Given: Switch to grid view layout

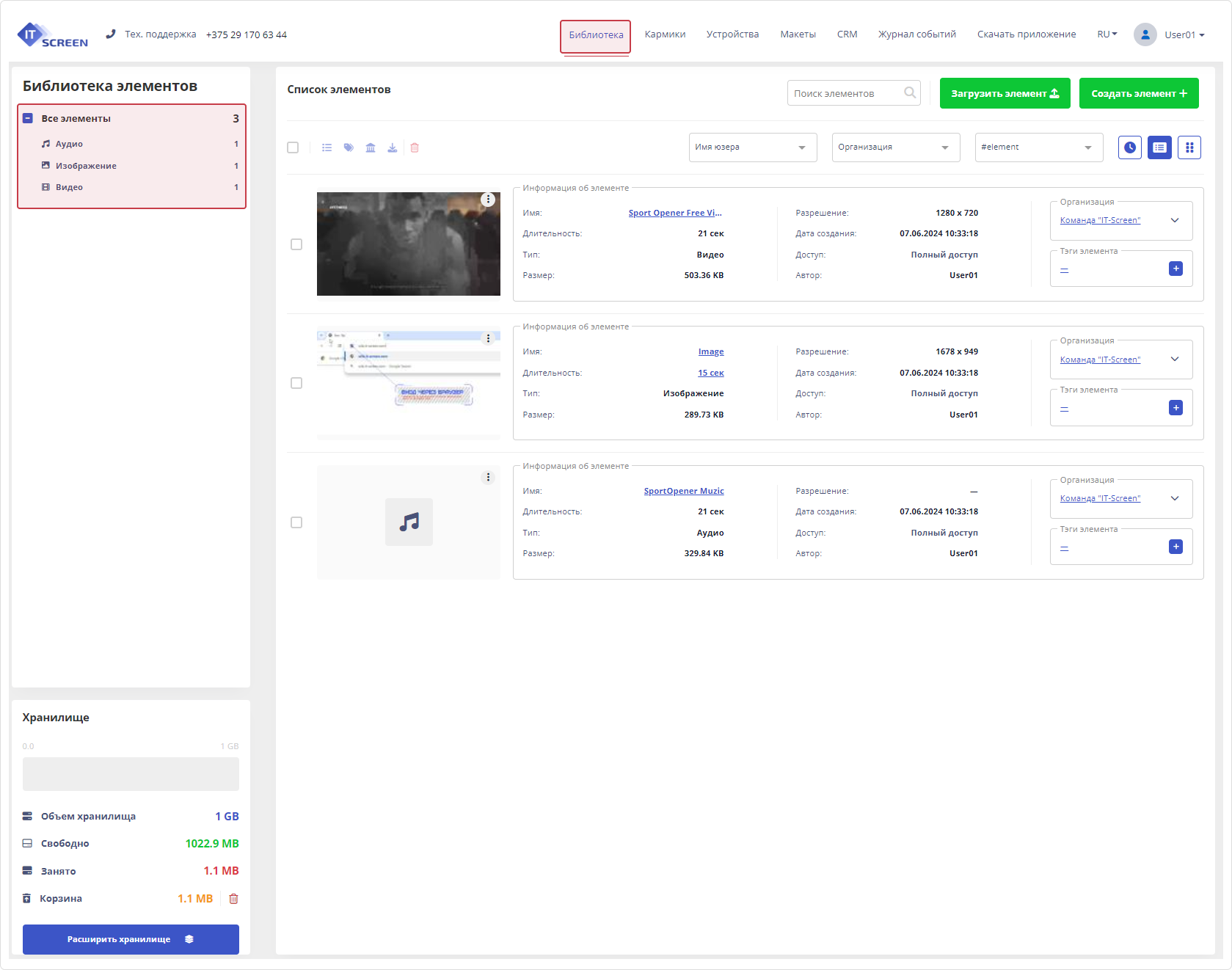Looking at the screenshot, I should click(1189, 147).
